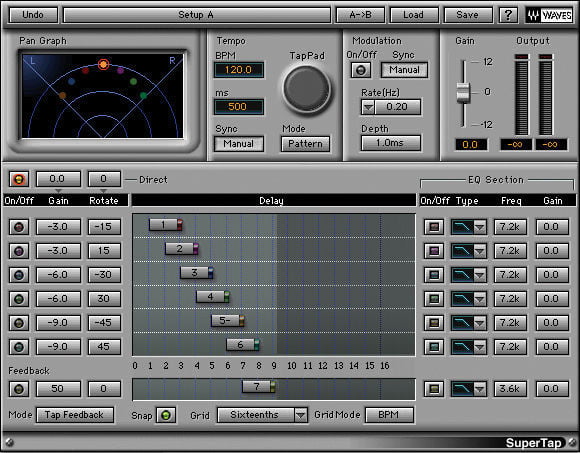Screen dimensions: 580x453
Task: Click the low-pass filter type icon for tap 3
Action: pos(462,275)
